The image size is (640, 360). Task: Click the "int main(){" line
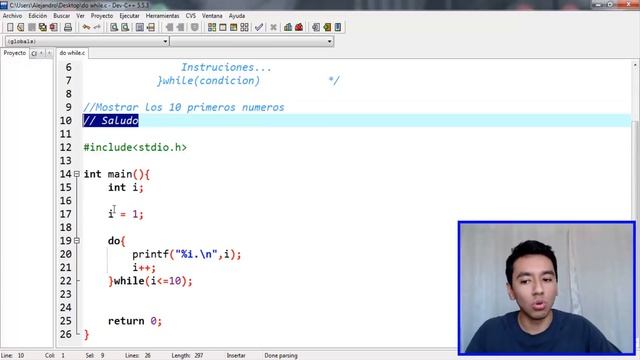[117, 174]
